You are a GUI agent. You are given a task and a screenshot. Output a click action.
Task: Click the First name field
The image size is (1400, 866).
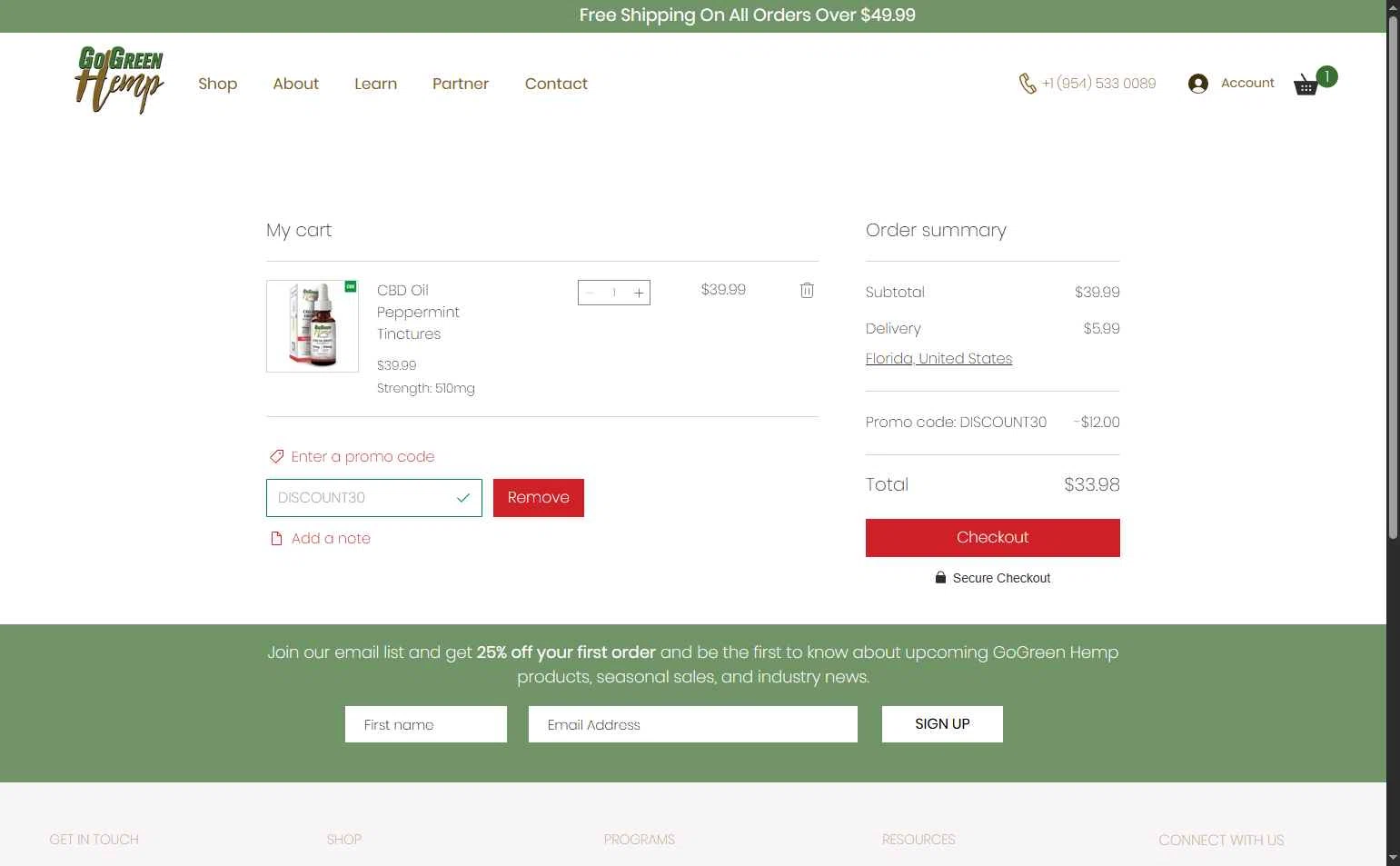coord(426,724)
